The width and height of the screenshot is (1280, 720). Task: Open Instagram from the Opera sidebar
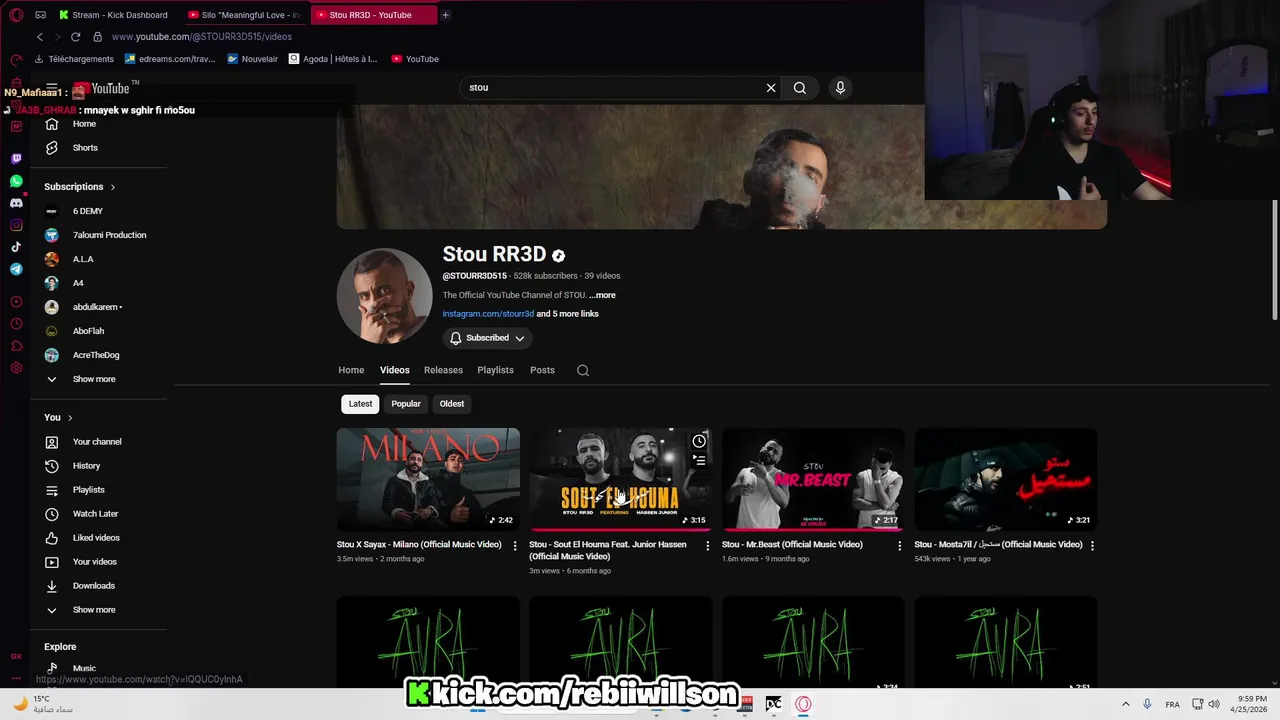pos(16,225)
